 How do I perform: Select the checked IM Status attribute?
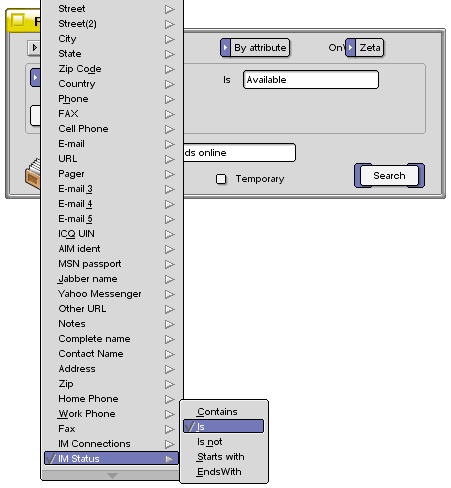[x=111, y=458]
